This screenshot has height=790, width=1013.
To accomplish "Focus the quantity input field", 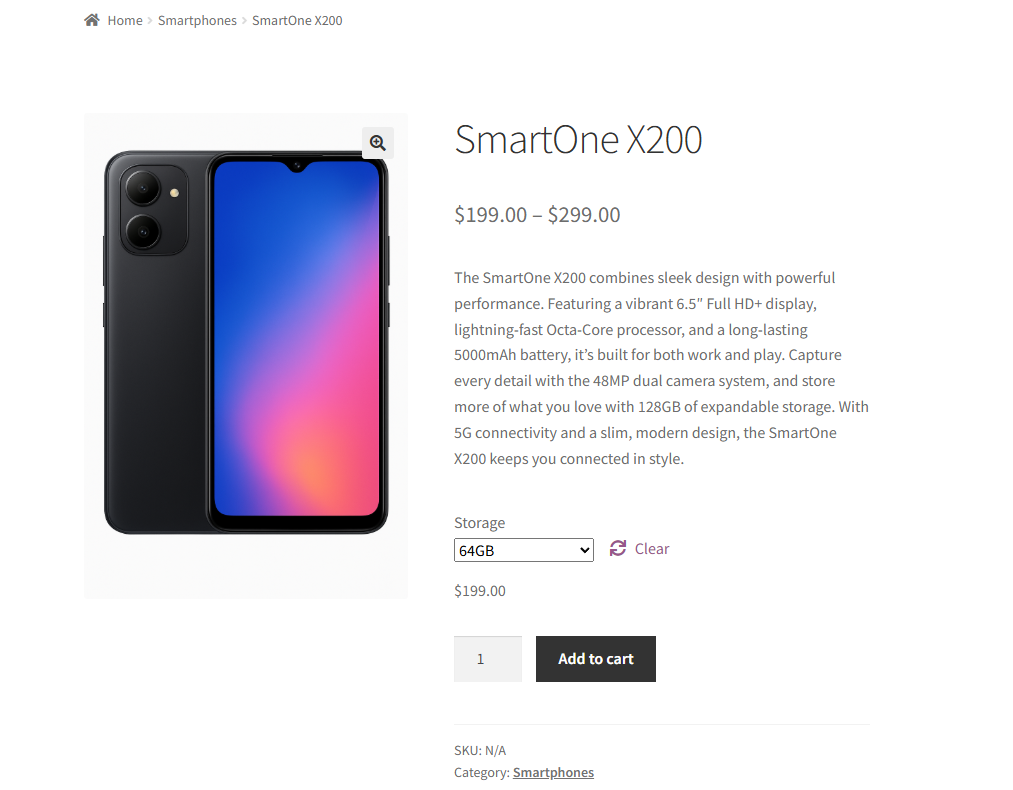I will pyautogui.click(x=487, y=659).
